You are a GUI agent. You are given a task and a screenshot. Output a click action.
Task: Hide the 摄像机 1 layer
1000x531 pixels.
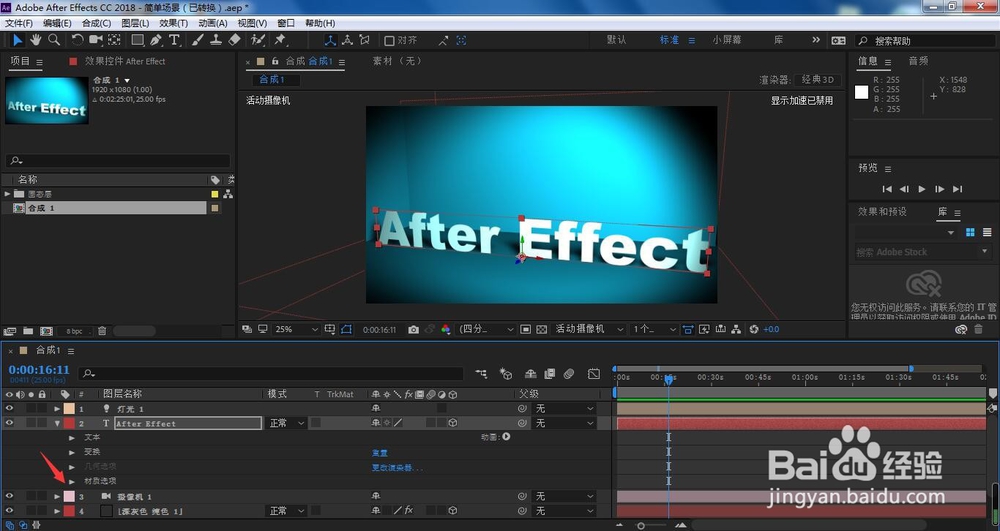point(9,496)
